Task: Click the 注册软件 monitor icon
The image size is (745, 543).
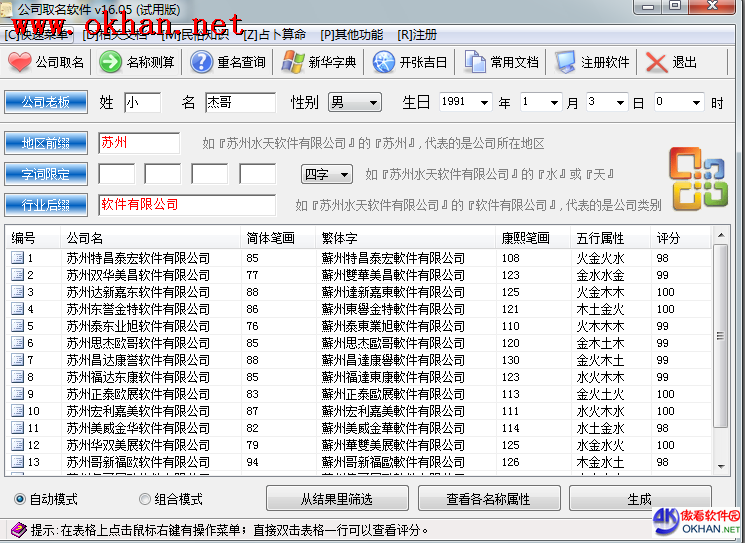Action: pyautogui.click(x=566, y=62)
